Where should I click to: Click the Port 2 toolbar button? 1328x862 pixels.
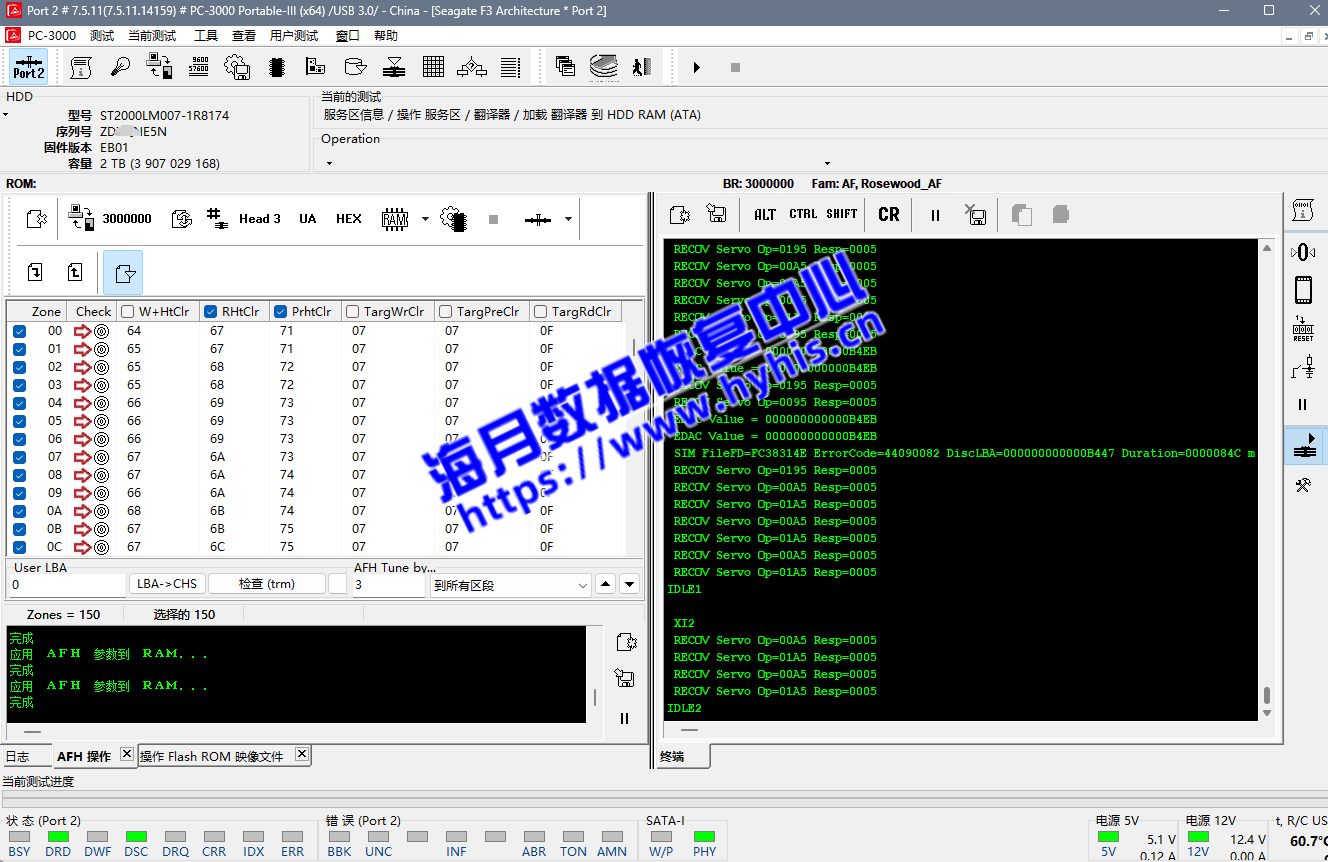[28, 67]
